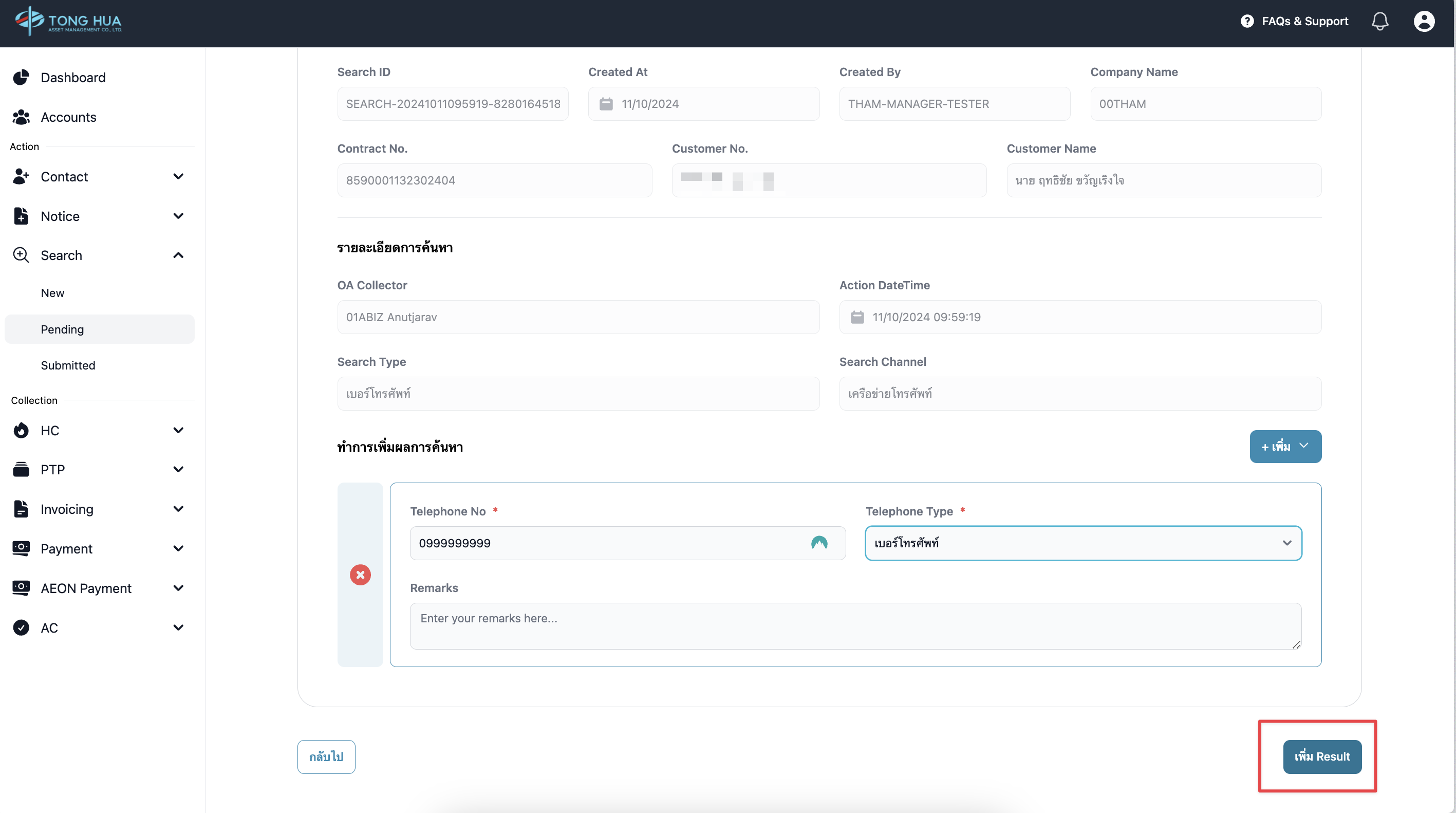
Task: Click the เพิ่ม Result button
Action: click(1321, 756)
